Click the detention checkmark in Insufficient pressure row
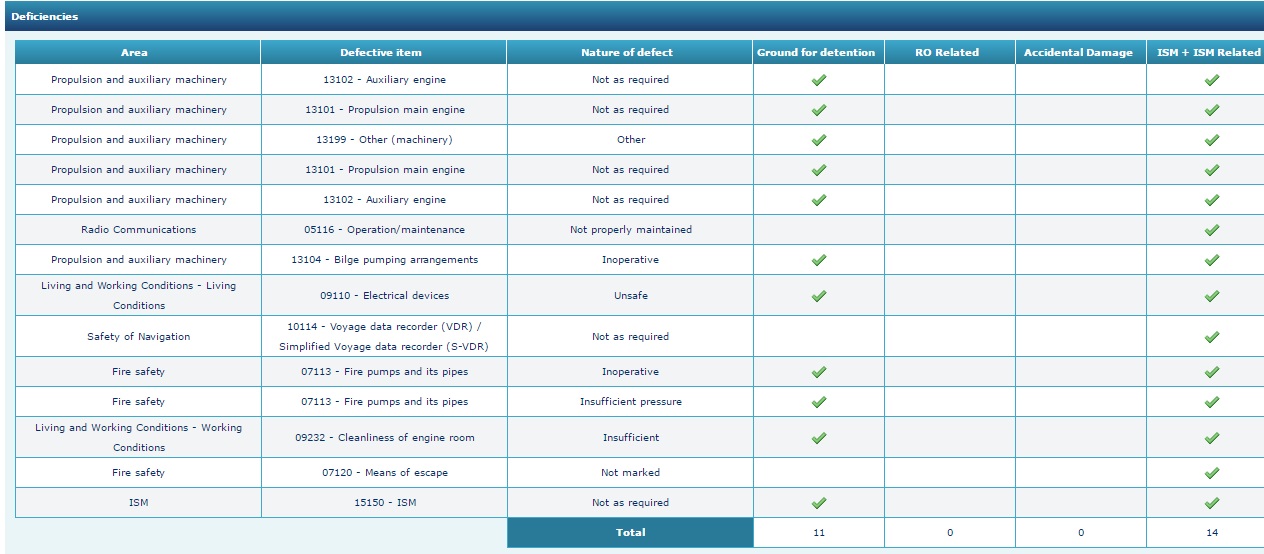Image resolution: width=1264 pixels, height=554 pixels. (819, 402)
